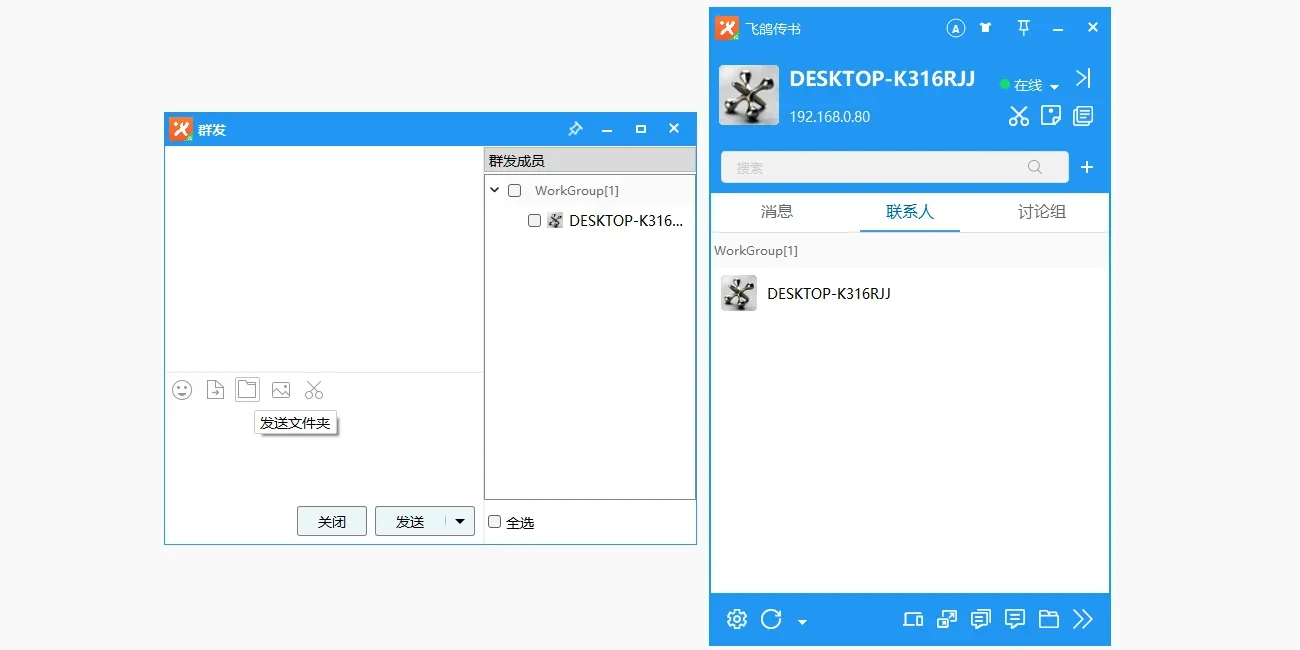Open skin settings via T-shirt icon
The image size is (1300, 650).
[986, 28]
